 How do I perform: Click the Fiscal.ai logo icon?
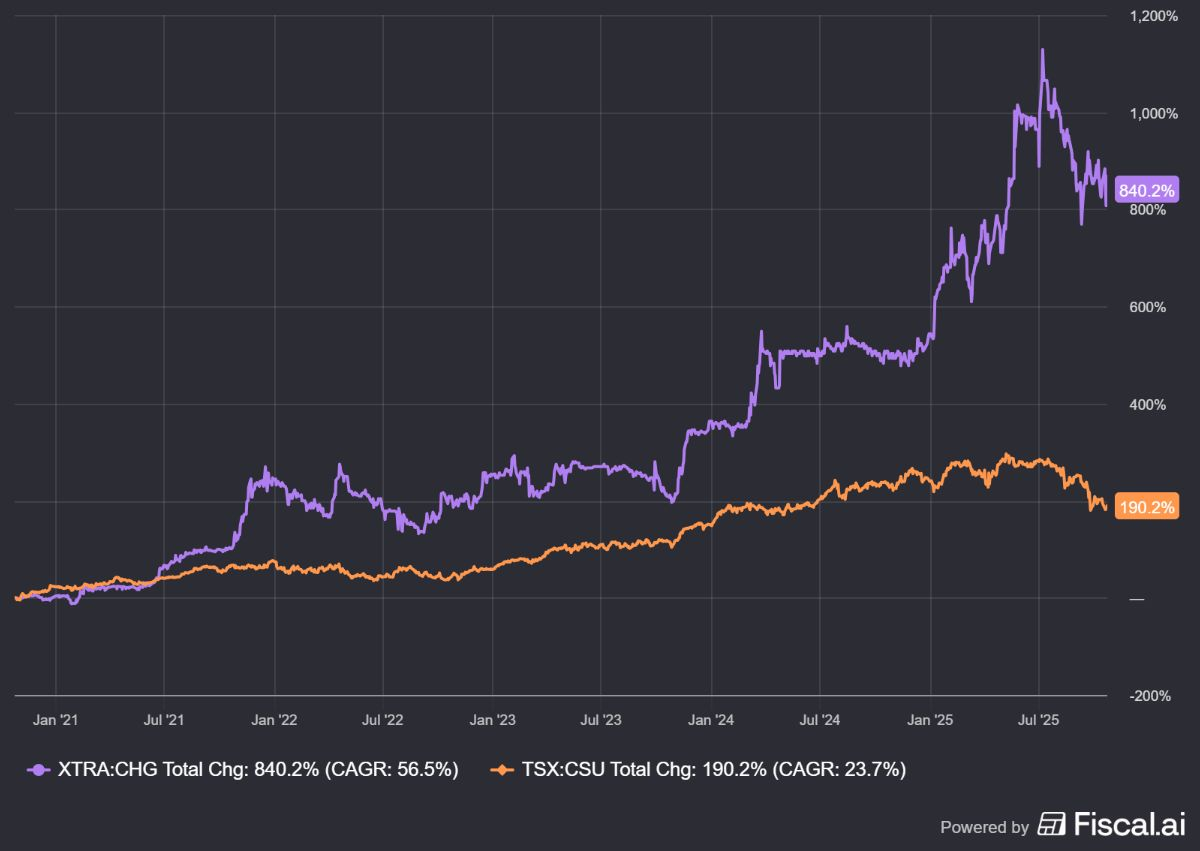coord(1052,825)
